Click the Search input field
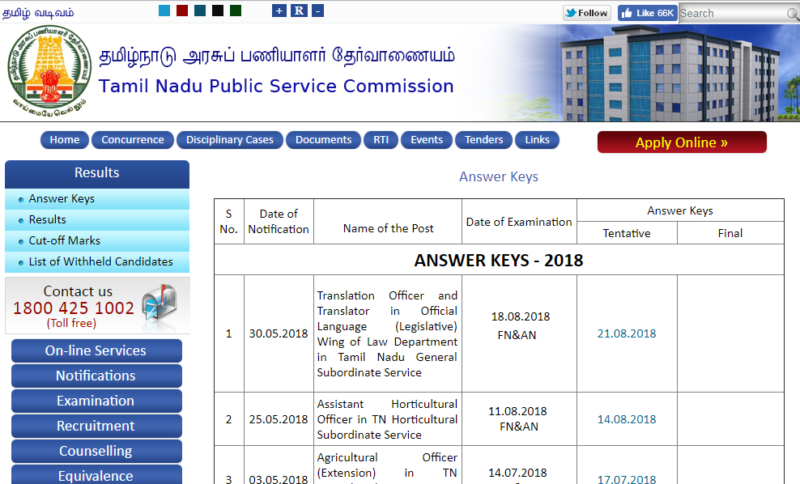This screenshot has width=800, height=484. click(x=738, y=13)
